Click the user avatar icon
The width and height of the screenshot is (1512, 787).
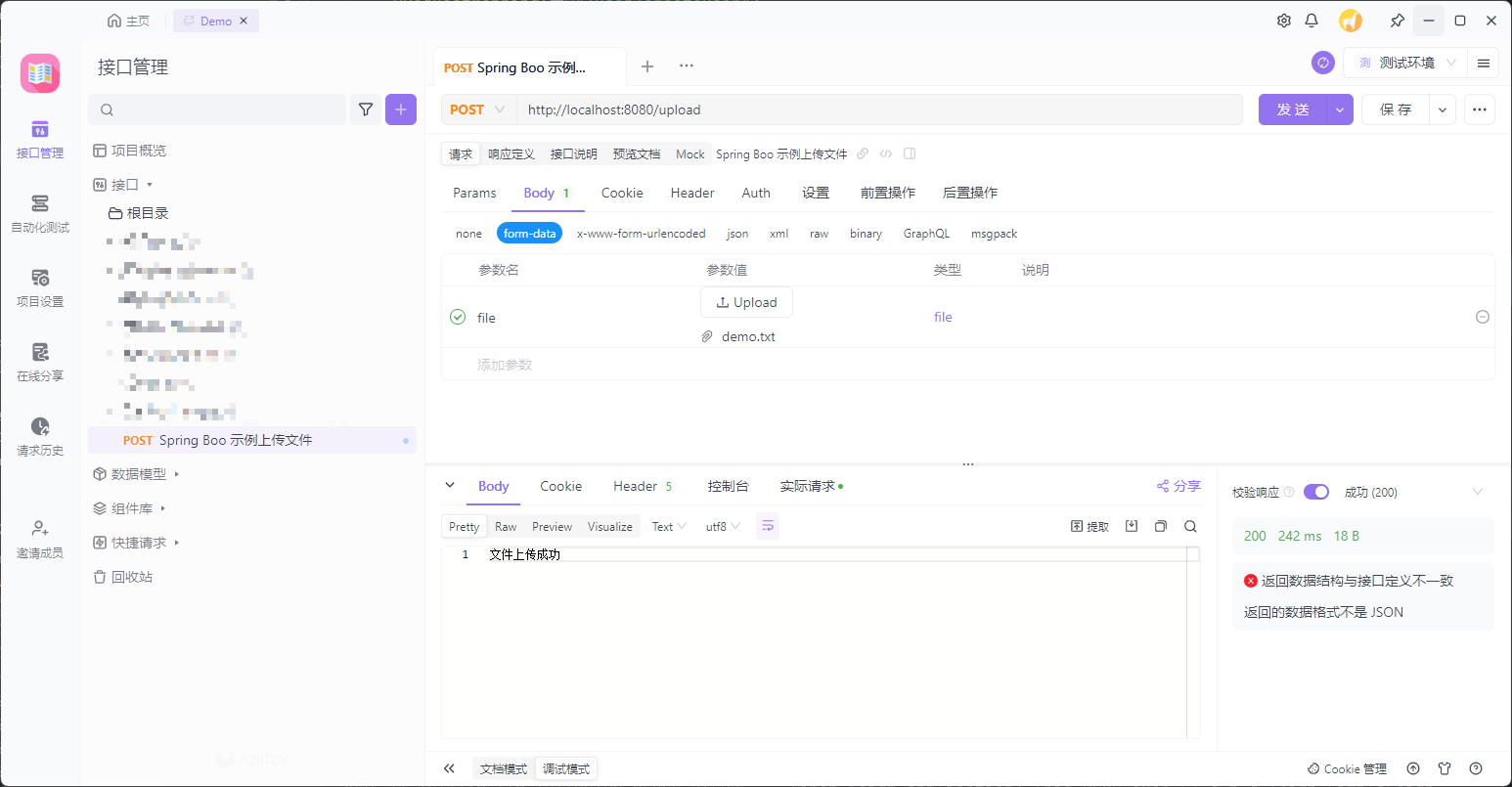(1351, 21)
